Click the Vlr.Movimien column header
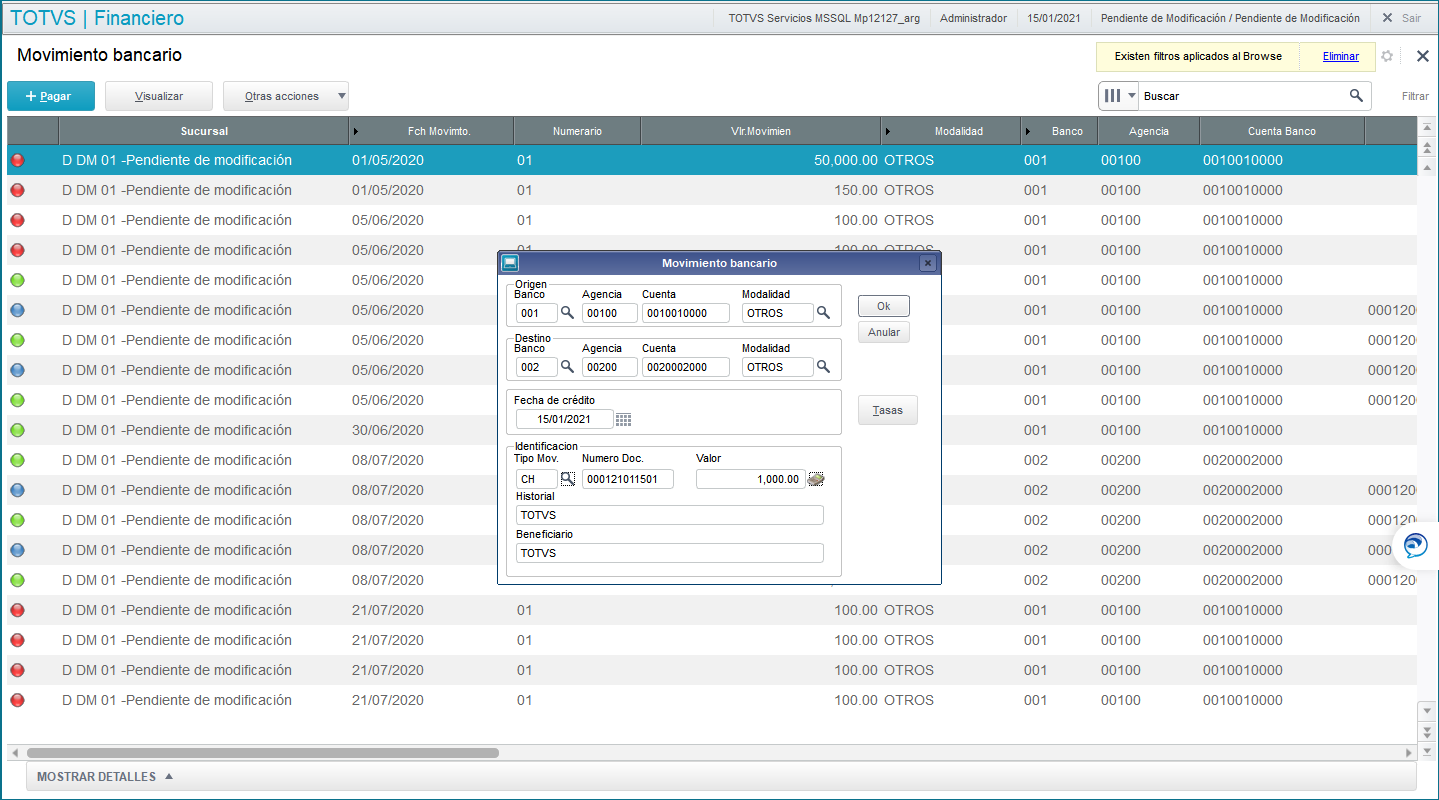Viewport: 1439px width, 800px height. click(761, 131)
